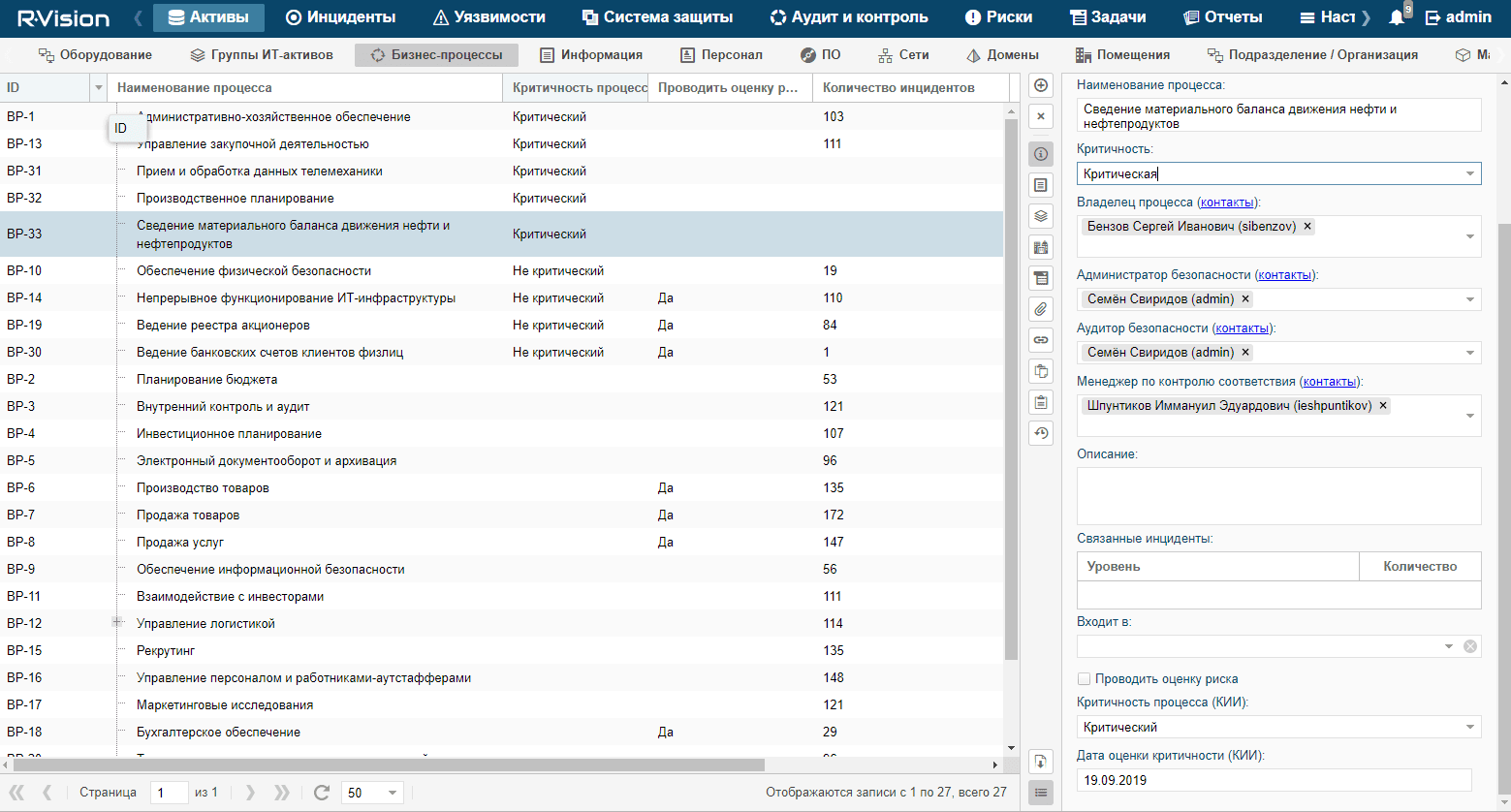The width and height of the screenshot is (1511, 812).
Task: Go to the previous page arrow
Action: pos(47,793)
